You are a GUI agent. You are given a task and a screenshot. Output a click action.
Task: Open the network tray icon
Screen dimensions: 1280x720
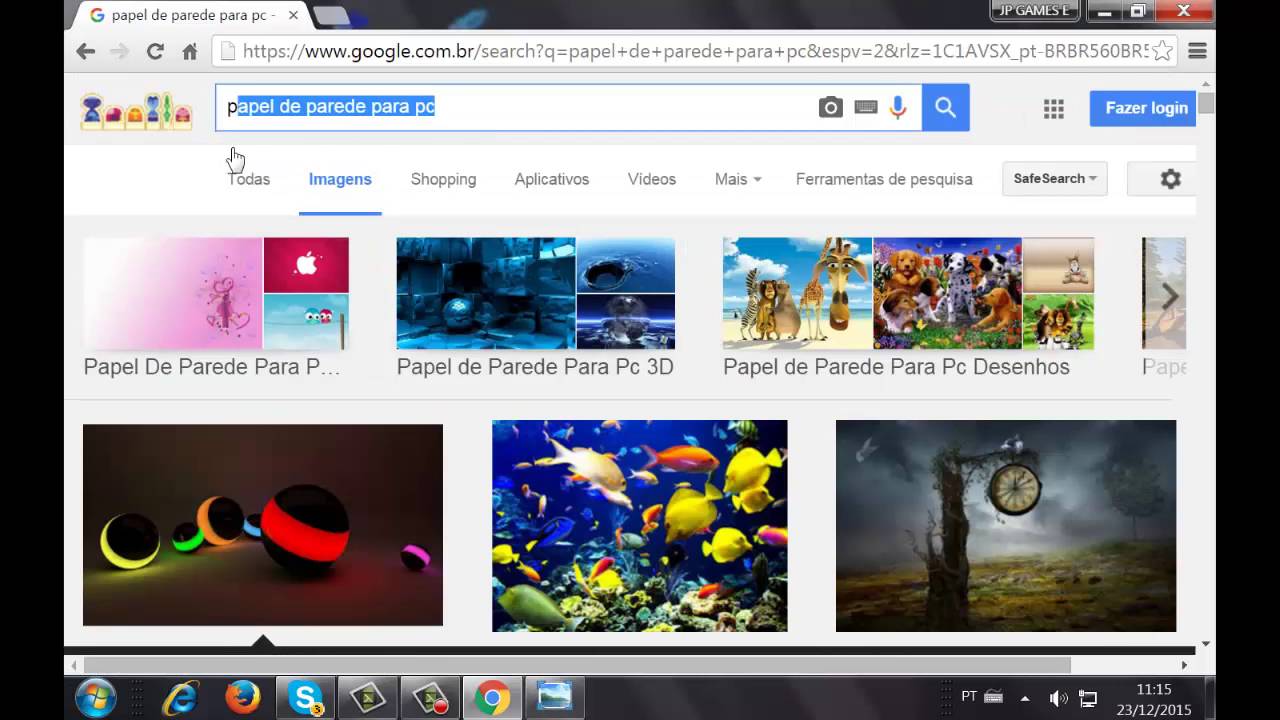(x=1088, y=698)
